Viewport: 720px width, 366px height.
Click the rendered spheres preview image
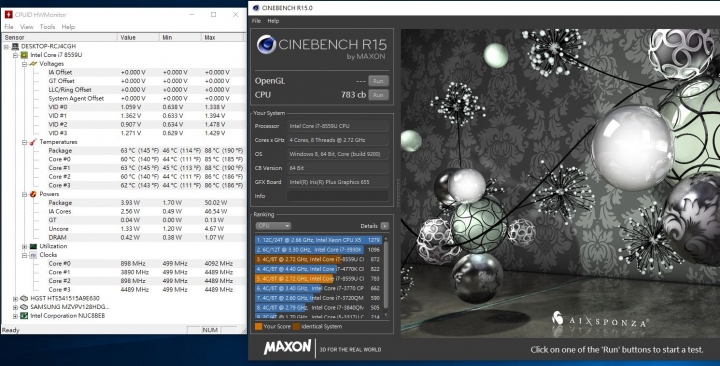560,184
